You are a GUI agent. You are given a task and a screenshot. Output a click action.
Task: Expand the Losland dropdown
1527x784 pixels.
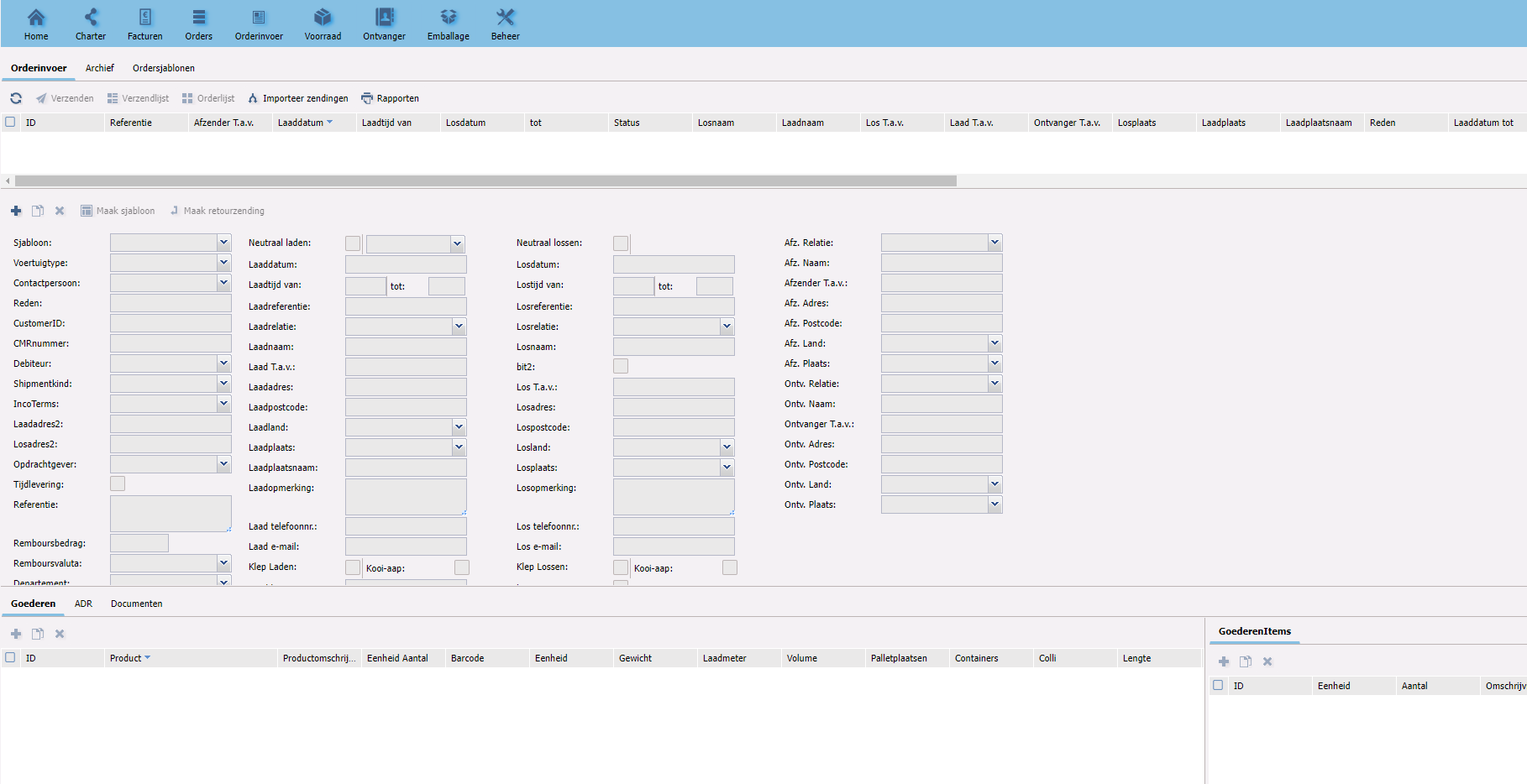point(727,447)
